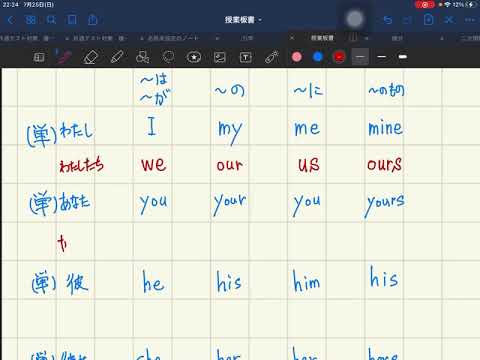Tap the clock showing 22:24
Viewport: 480px width, 360px height.
(x=10, y=5)
